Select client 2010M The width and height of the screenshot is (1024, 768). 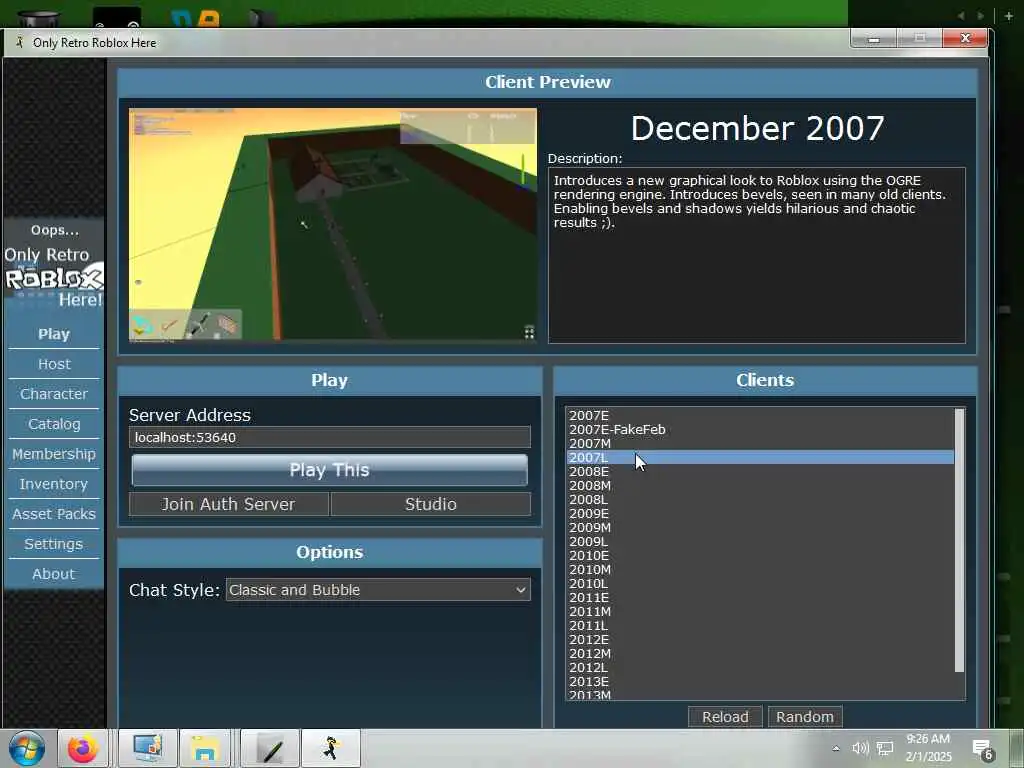coord(760,569)
